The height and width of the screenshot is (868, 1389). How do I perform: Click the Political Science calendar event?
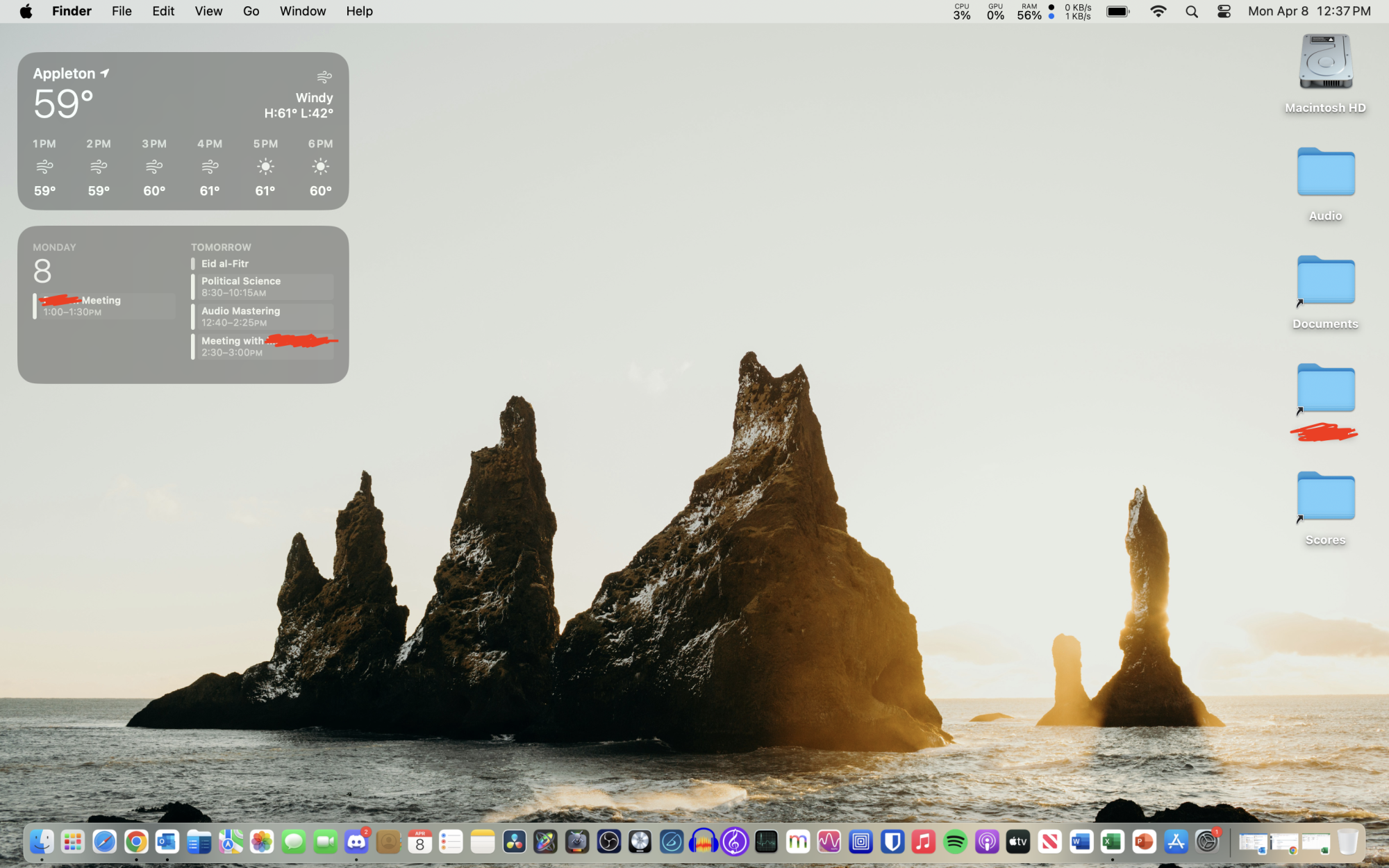click(x=263, y=287)
